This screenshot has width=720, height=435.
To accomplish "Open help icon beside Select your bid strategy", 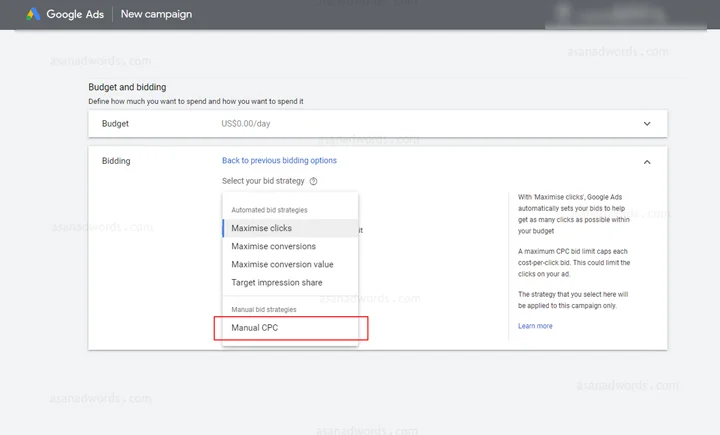I will coord(313,181).
